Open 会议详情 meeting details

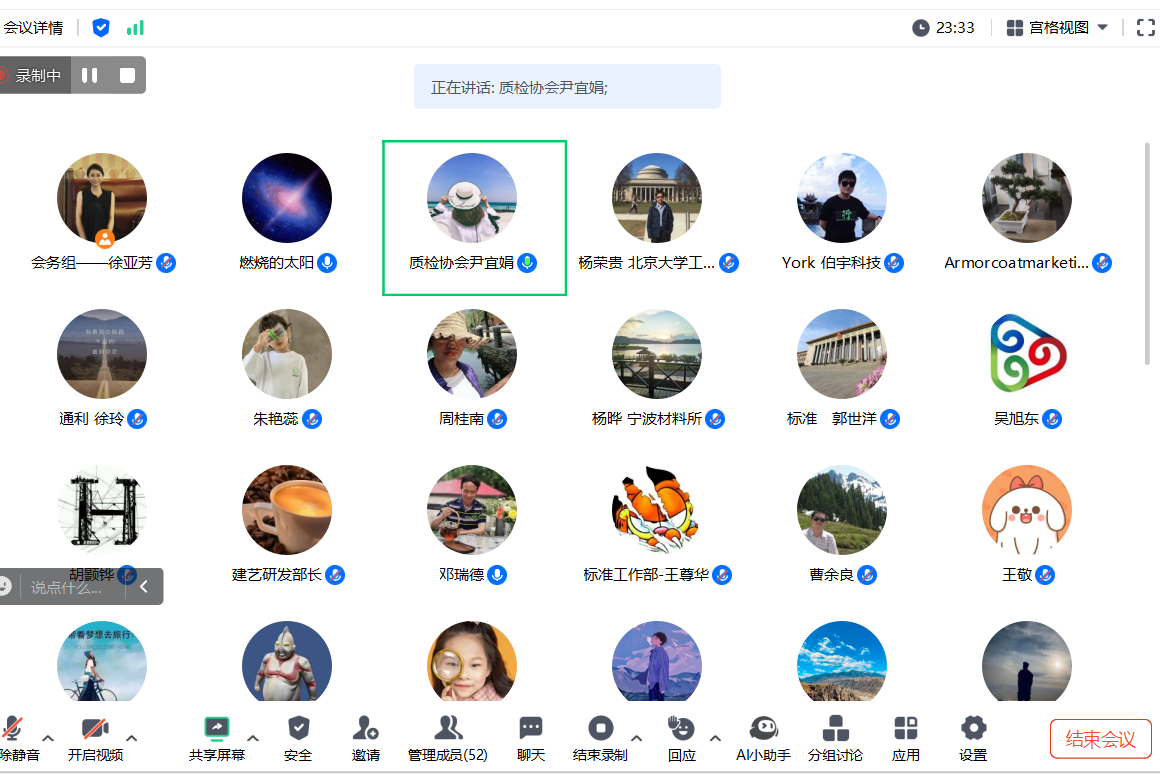point(36,28)
